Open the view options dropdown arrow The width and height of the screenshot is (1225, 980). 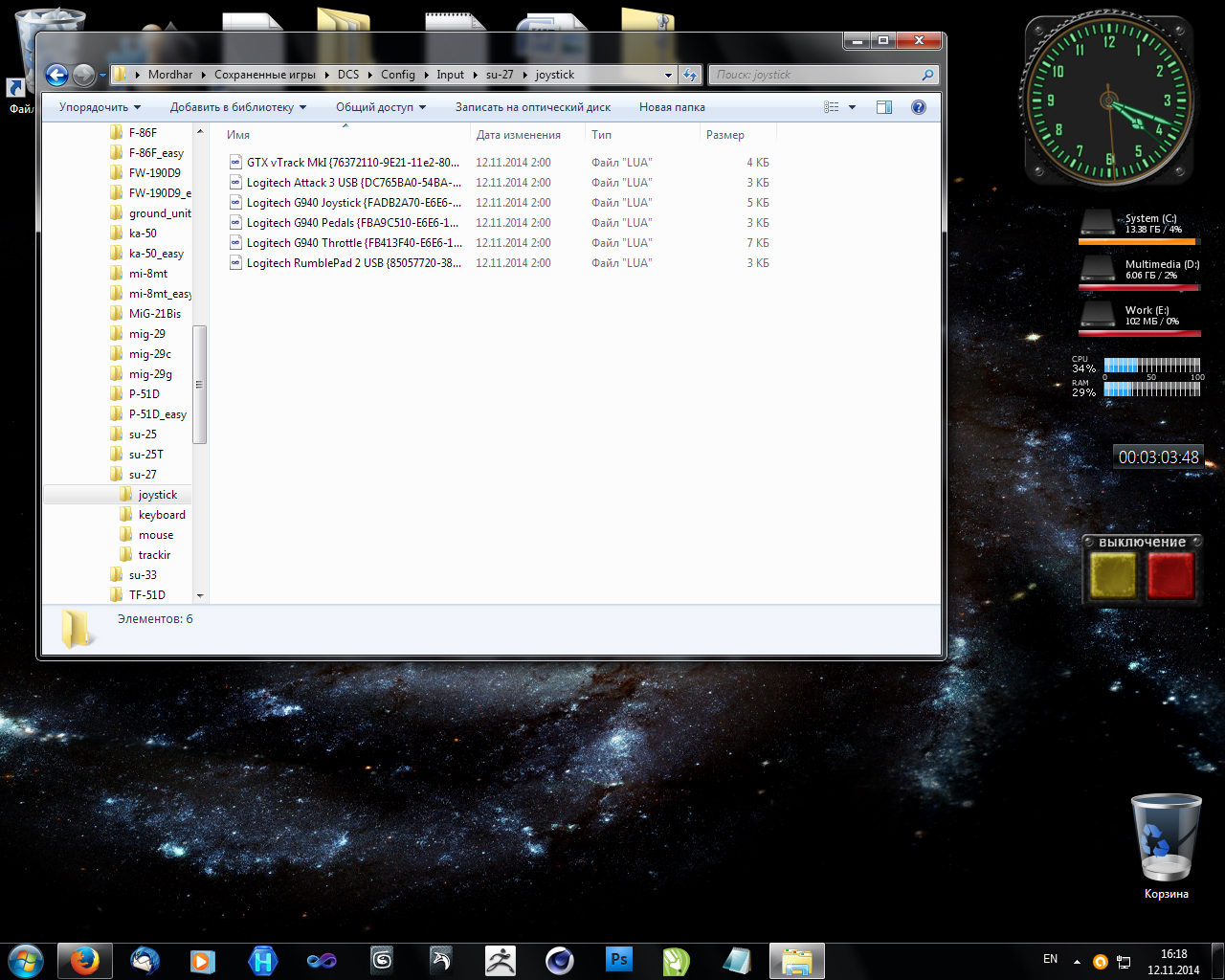coord(852,107)
